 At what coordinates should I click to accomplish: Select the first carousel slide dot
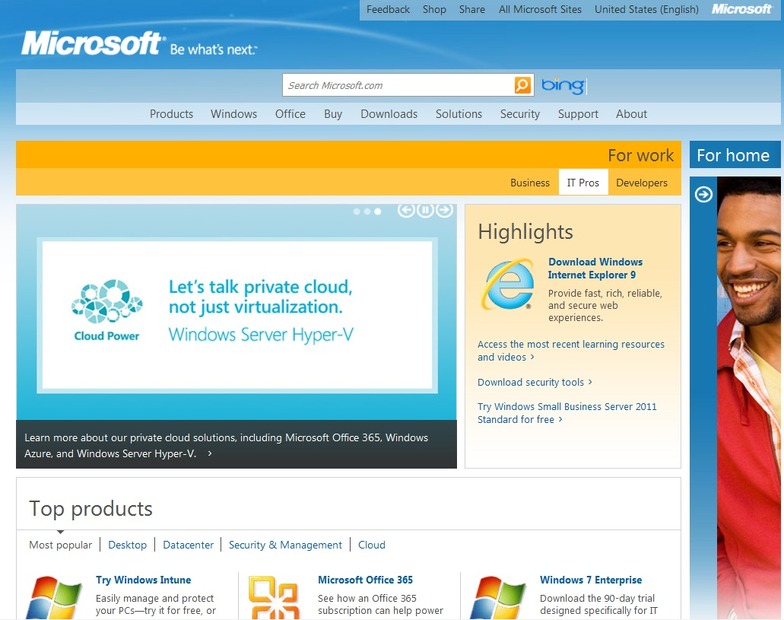click(356, 212)
